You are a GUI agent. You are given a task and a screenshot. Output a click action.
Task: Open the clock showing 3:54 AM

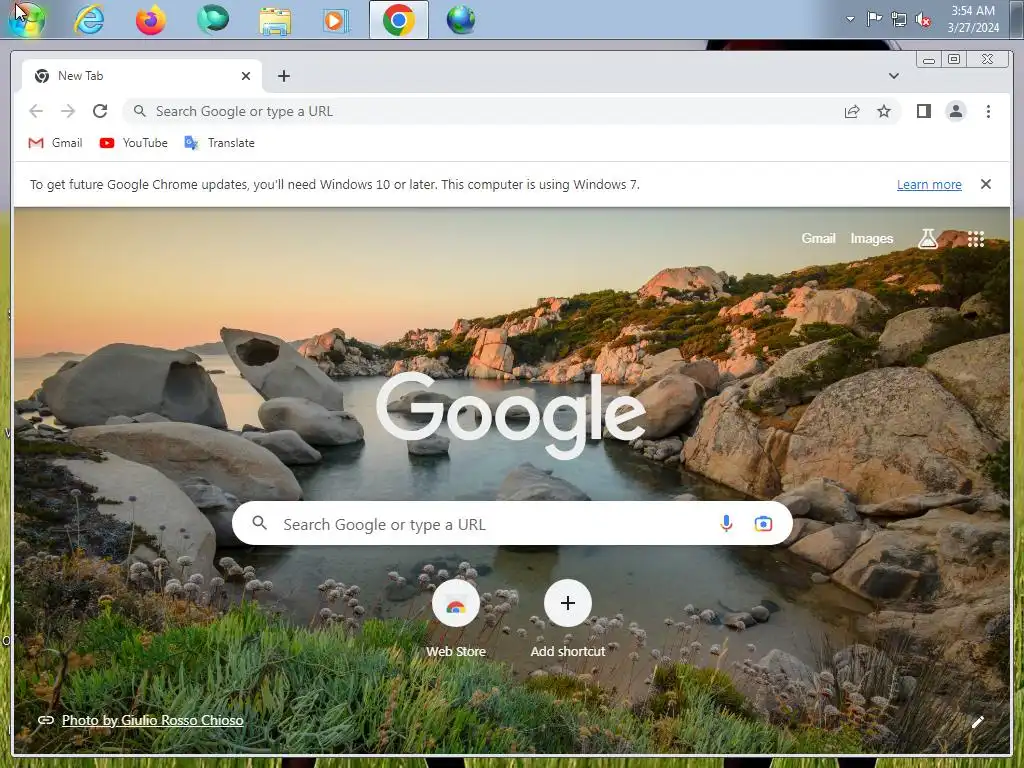click(973, 19)
